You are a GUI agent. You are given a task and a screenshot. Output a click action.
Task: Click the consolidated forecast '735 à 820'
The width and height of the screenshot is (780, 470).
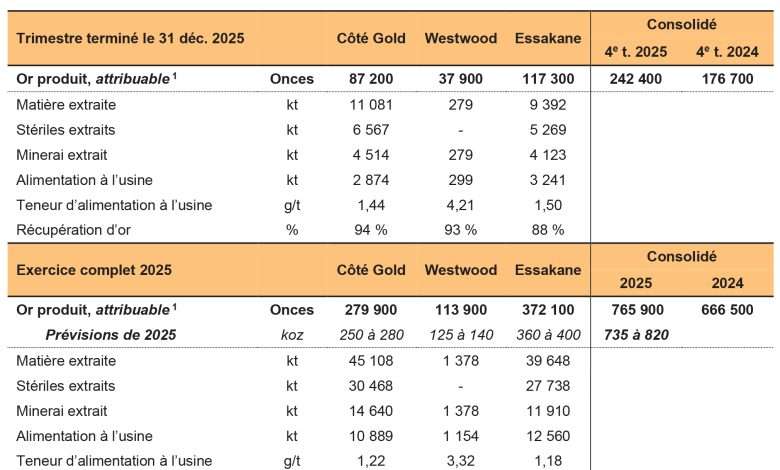click(635, 335)
